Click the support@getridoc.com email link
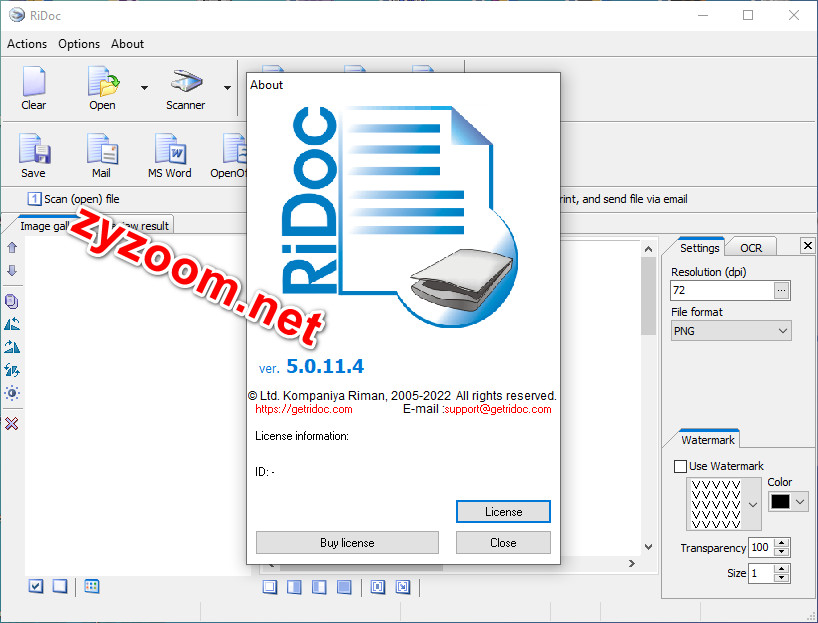This screenshot has height=623, width=818. tap(498, 409)
